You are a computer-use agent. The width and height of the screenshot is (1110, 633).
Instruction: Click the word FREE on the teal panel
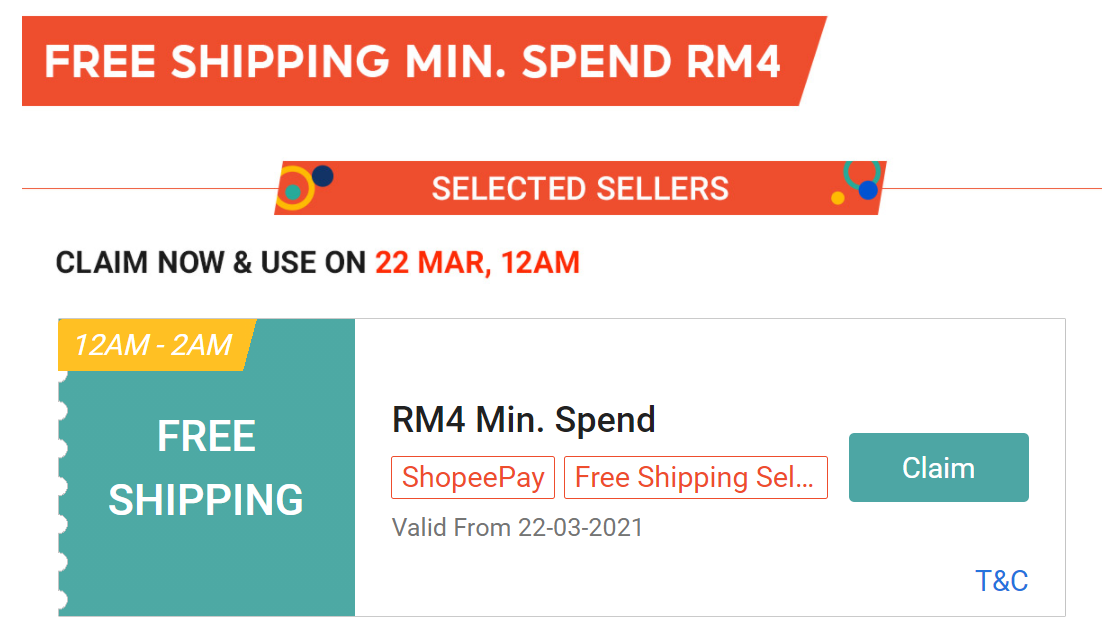tap(206, 436)
